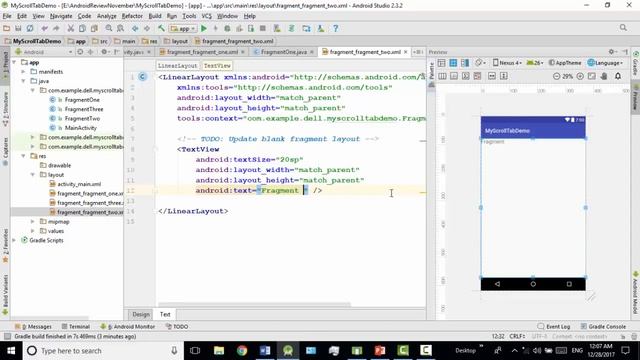Click the Save All toolbar icon
The image size is (640, 360).
18,29
